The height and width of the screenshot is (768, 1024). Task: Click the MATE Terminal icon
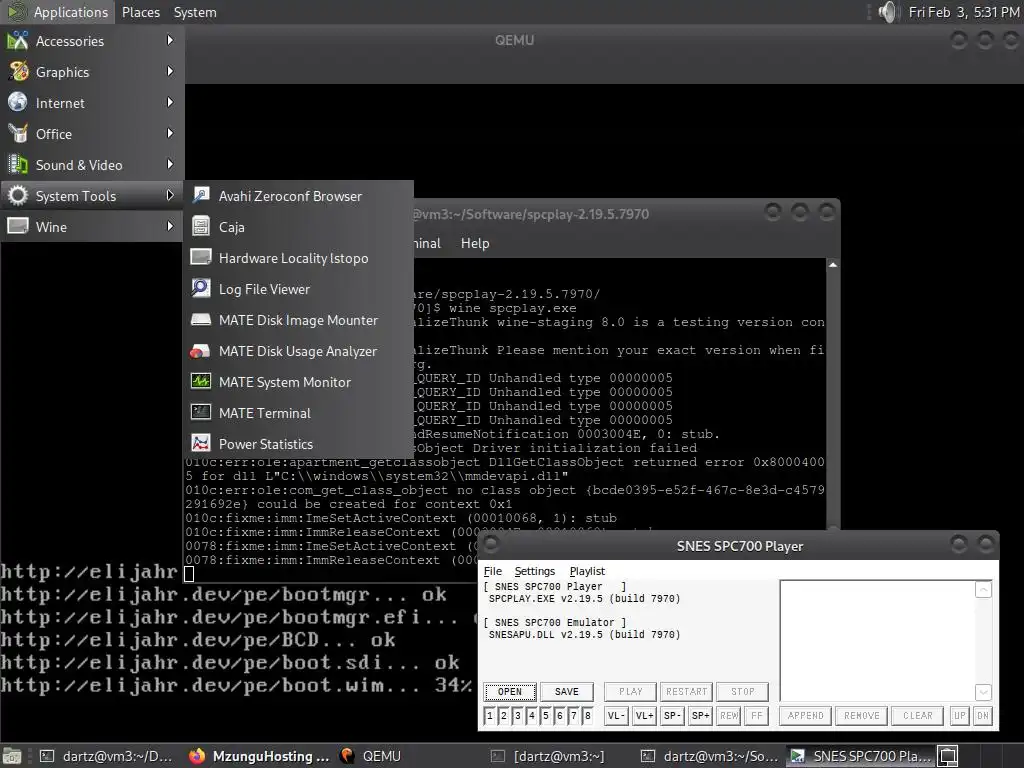pyautogui.click(x=200, y=413)
